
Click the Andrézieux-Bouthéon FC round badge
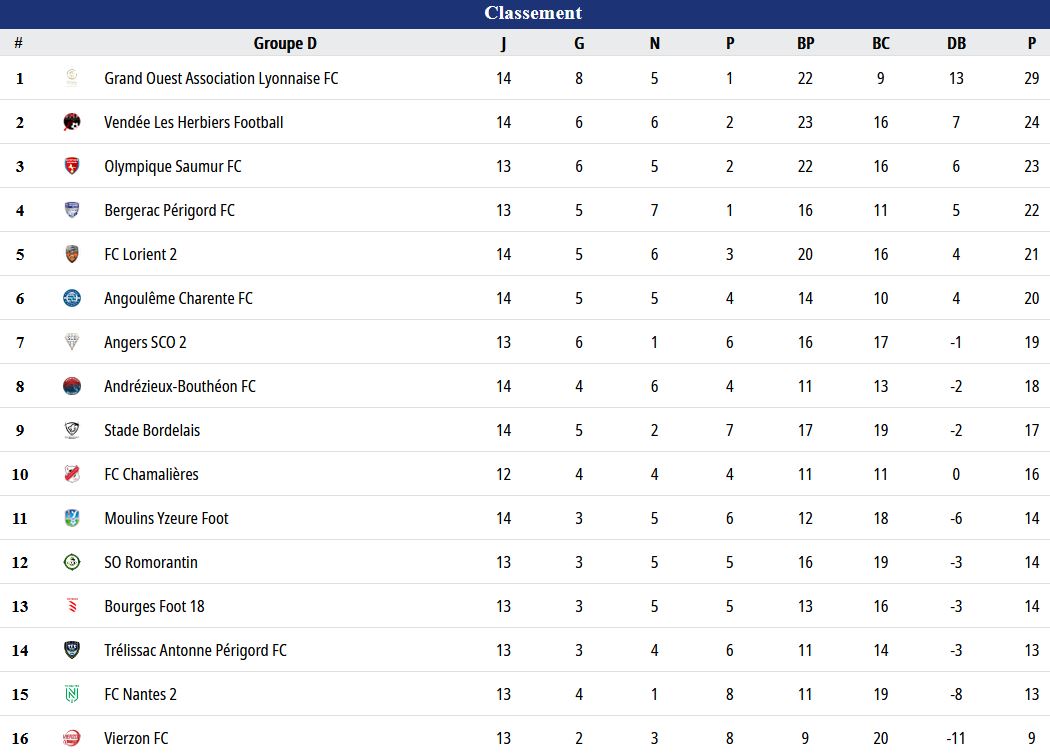(x=72, y=386)
